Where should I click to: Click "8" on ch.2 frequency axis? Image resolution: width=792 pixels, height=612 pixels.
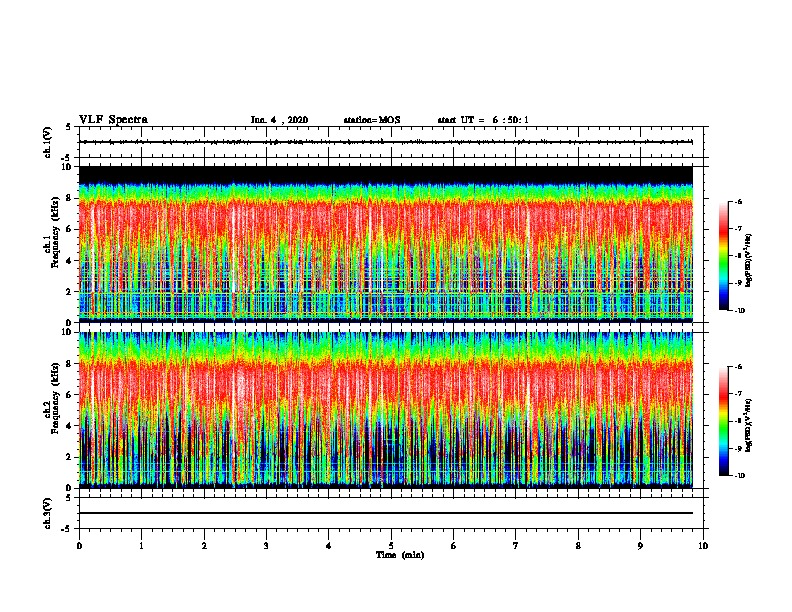(70, 364)
